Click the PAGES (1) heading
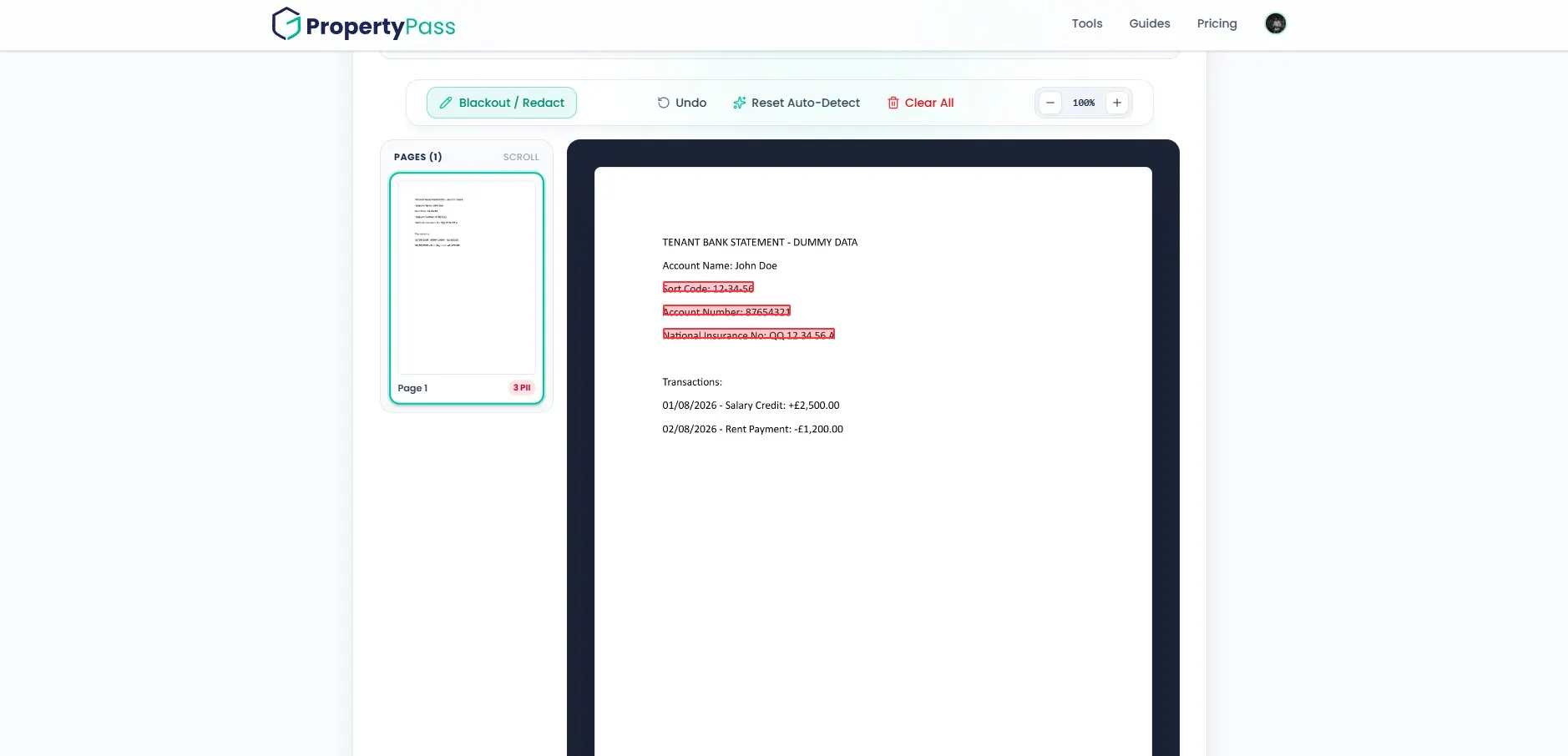The height and width of the screenshot is (756, 1568). point(418,157)
